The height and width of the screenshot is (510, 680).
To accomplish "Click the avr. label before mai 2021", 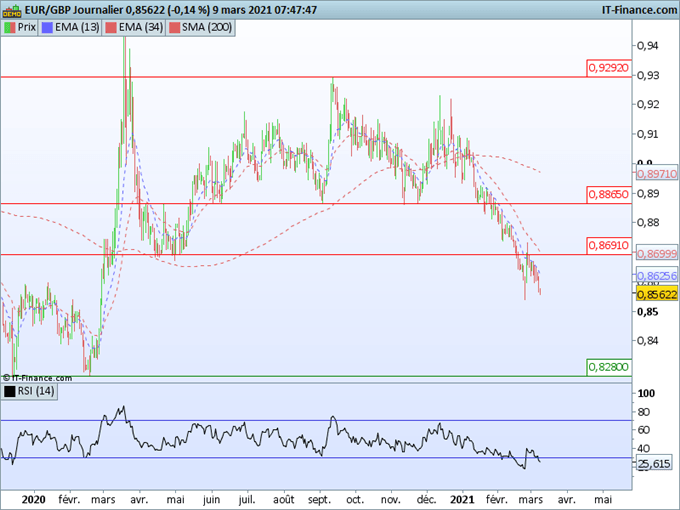I will [x=566, y=500].
